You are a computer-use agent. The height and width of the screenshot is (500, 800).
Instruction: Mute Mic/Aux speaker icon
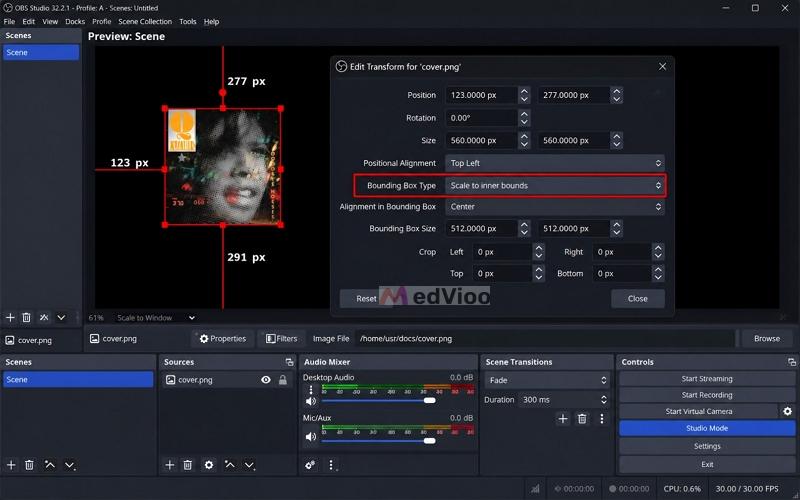click(311, 437)
